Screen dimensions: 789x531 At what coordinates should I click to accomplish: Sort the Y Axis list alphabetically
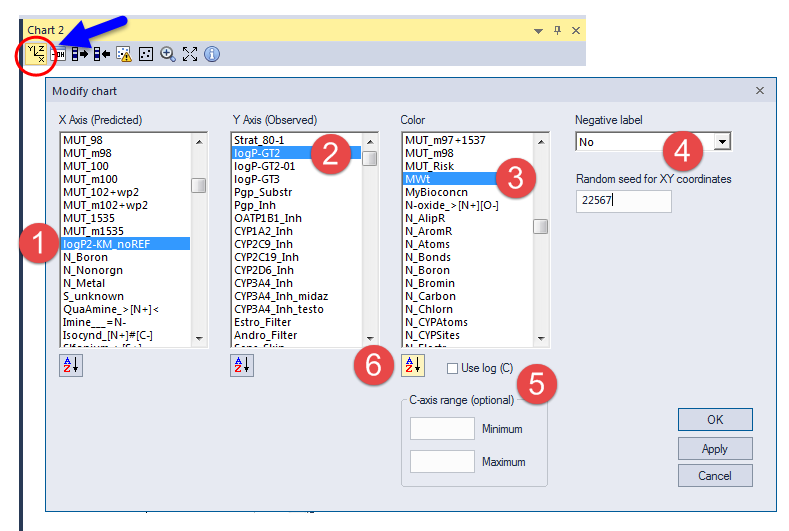[242, 365]
